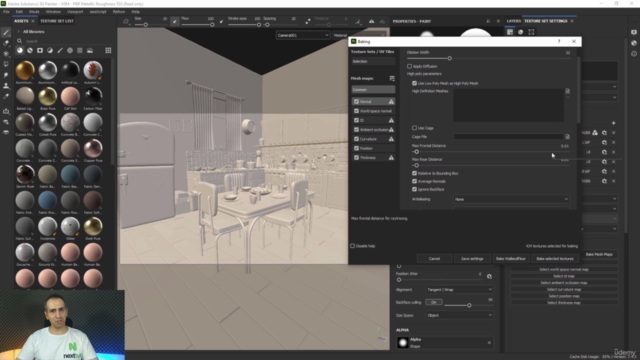Click Baking dialog help question mark

click(x=559, y=41)
